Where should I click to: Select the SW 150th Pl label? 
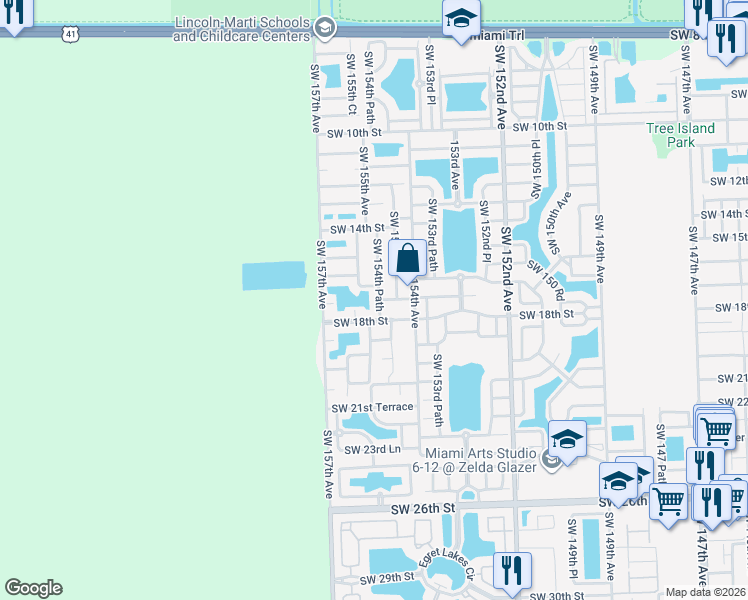[x=536, y=169]
